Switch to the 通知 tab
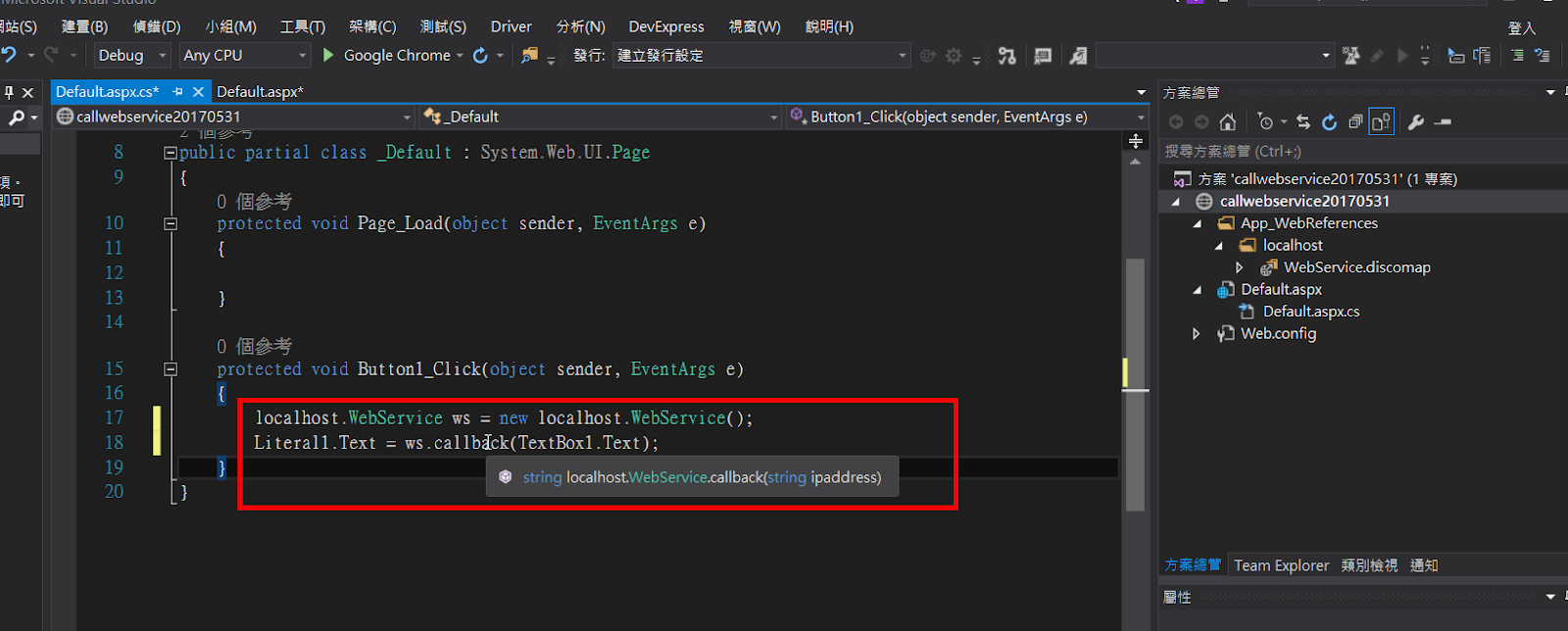Screen dimensions: 1568x631 pyautogui.click(x=1424, y=565)
